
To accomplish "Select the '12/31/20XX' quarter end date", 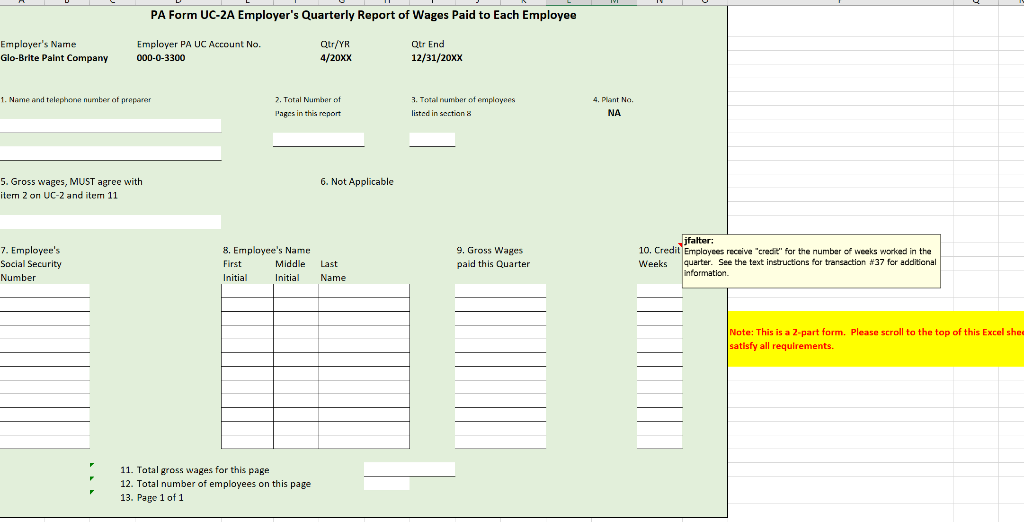I will pyautogui.click(x=437, y=58).
